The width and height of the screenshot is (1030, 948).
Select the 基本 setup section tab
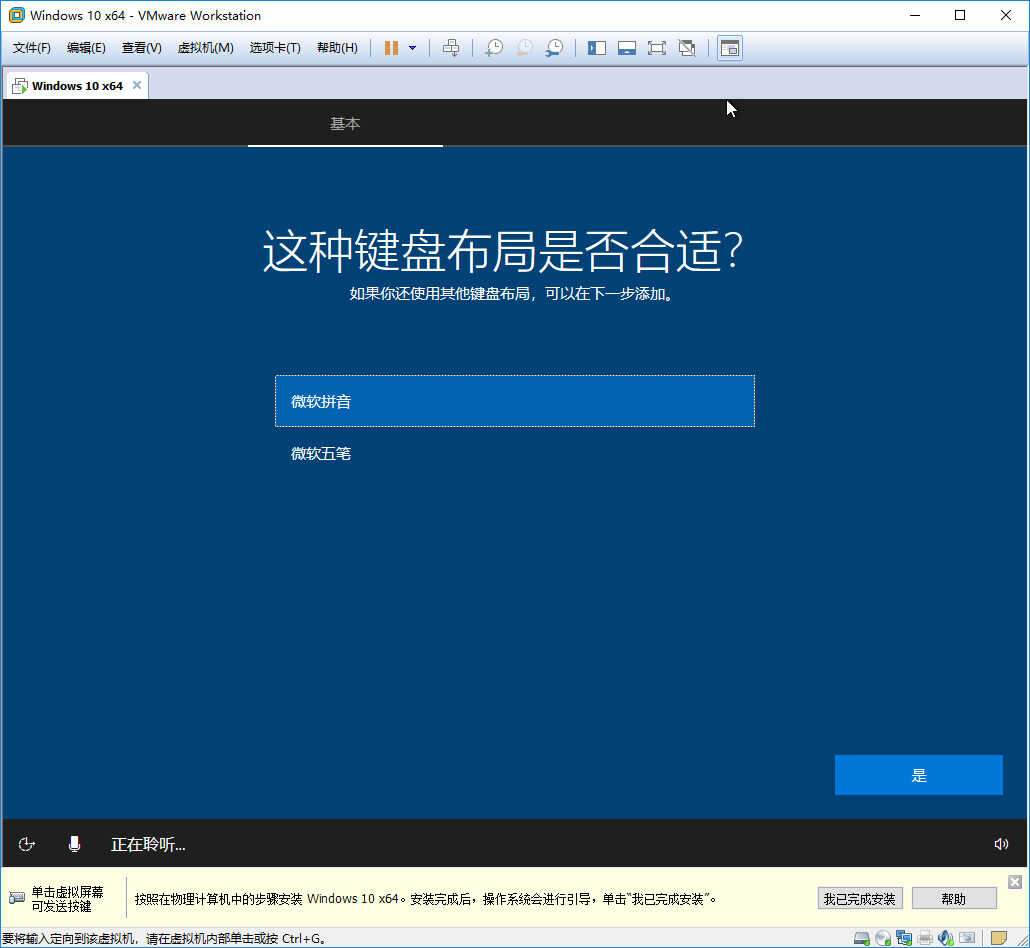pyautogui.click(x=345, y=124)
